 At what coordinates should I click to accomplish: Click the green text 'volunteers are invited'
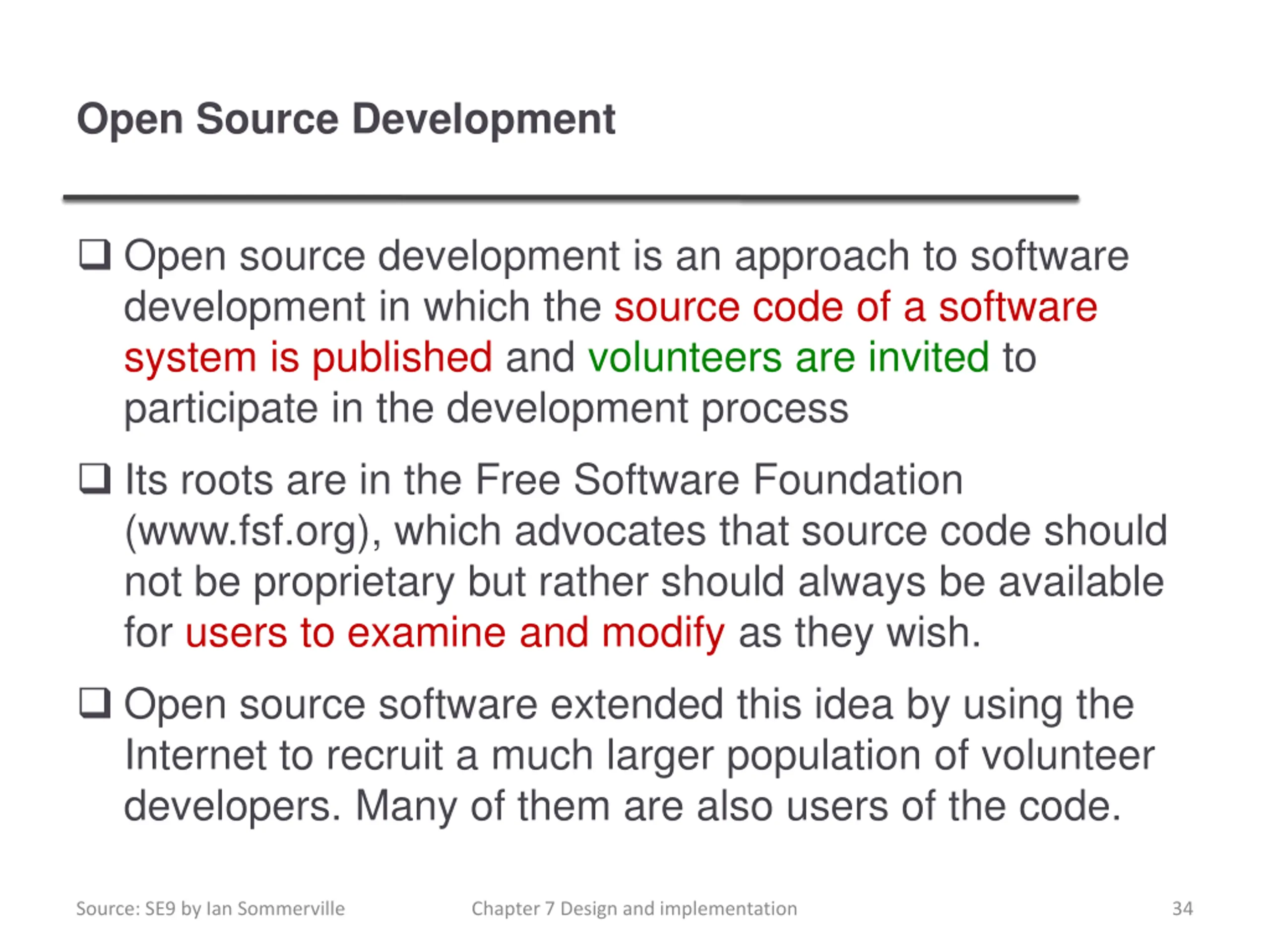point(788,357)
